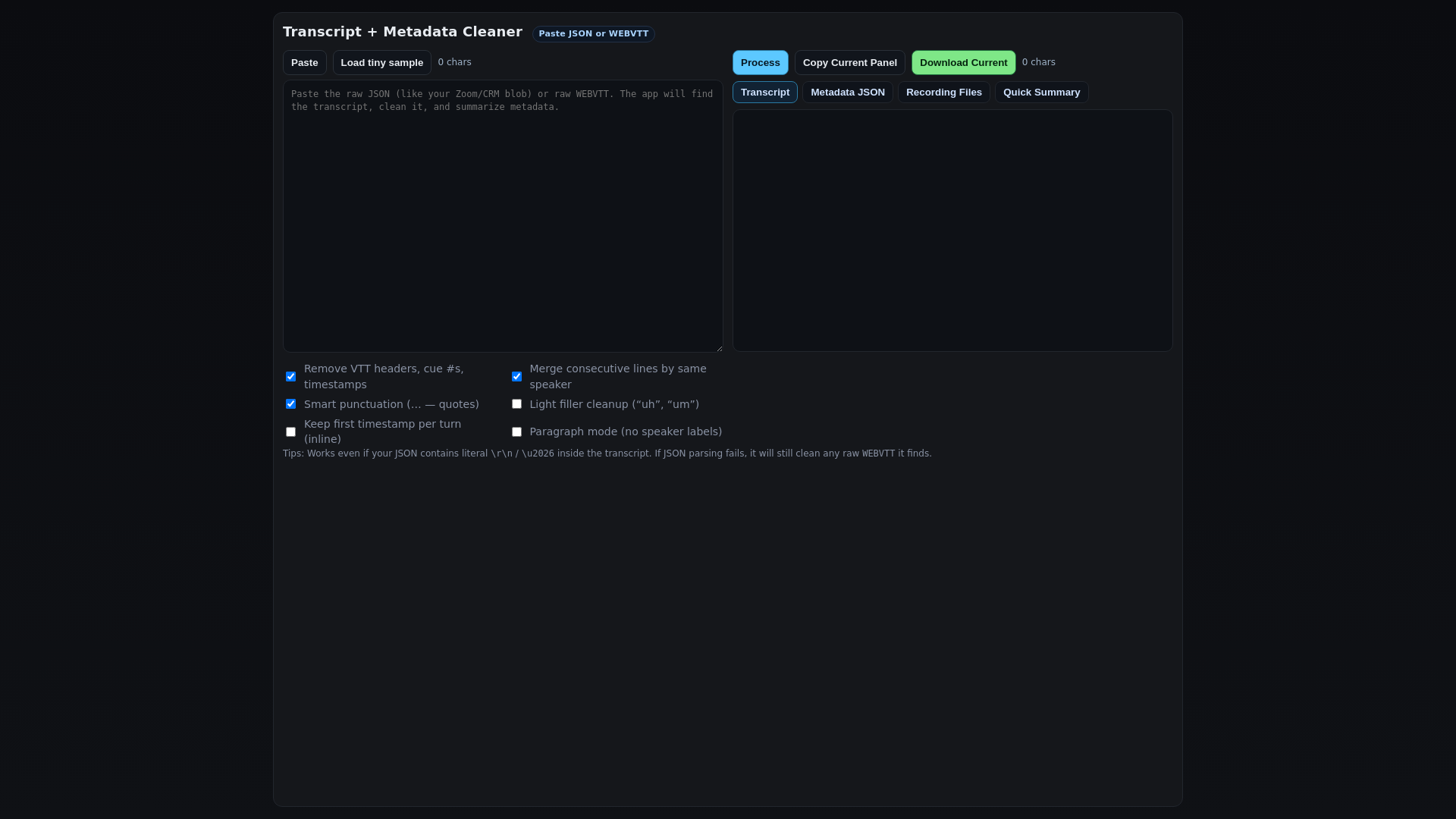Image resolution: width=1456 pixels, height=819 pixels.
Task: Toggle Merge consecutive lines by same speaker
Action: pyautogui.click(x=516, y=377)
